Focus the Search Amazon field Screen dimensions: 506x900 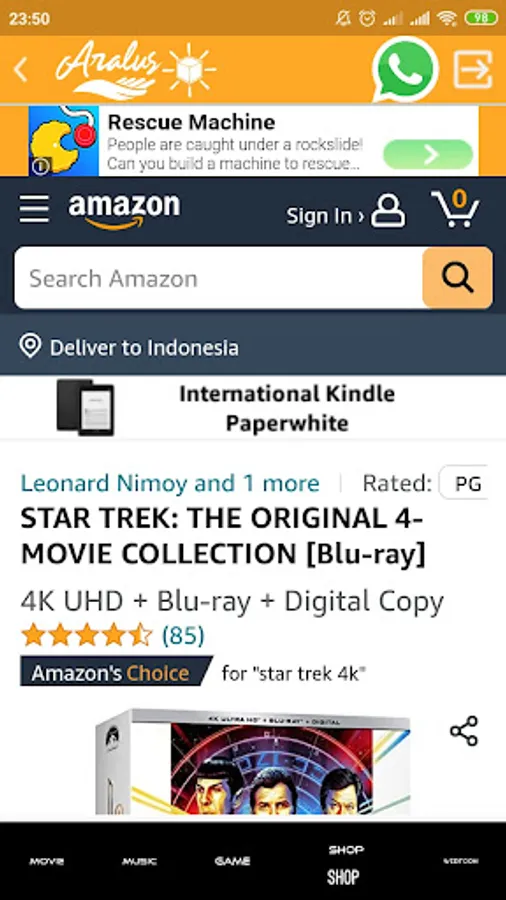(219, 278)
